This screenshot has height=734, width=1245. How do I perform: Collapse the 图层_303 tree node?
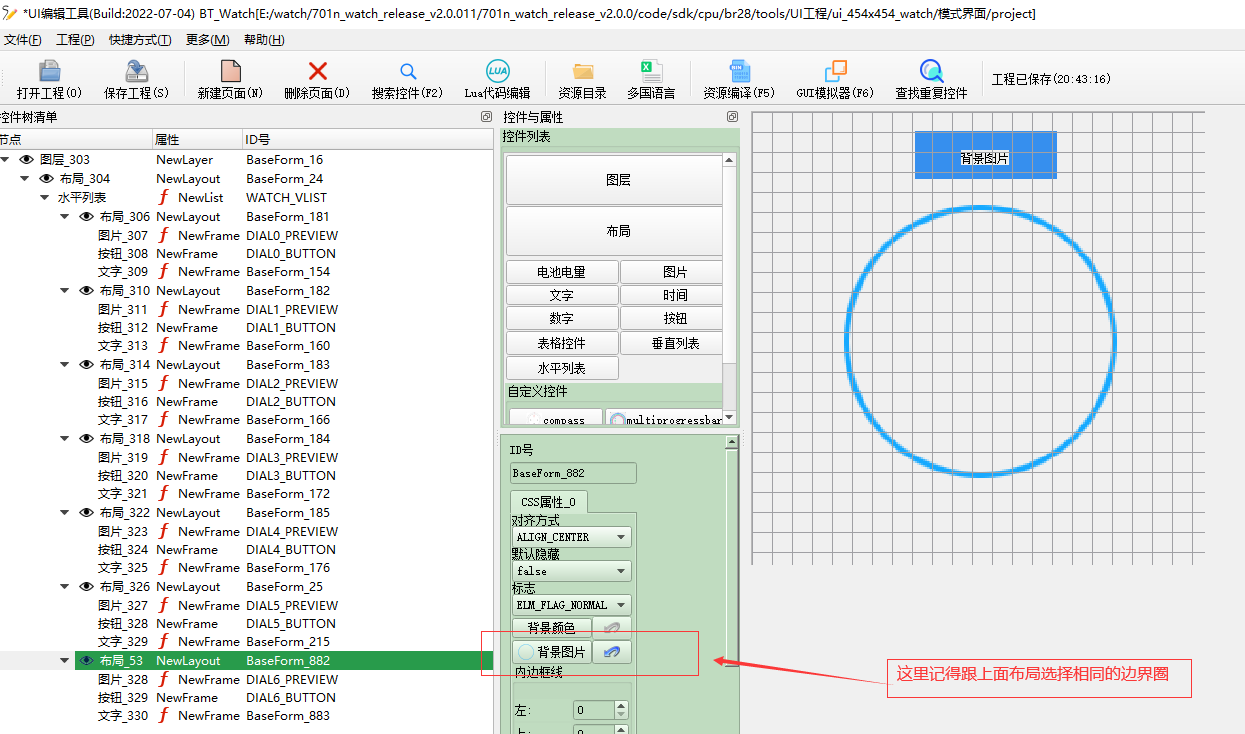pos(6,160)
